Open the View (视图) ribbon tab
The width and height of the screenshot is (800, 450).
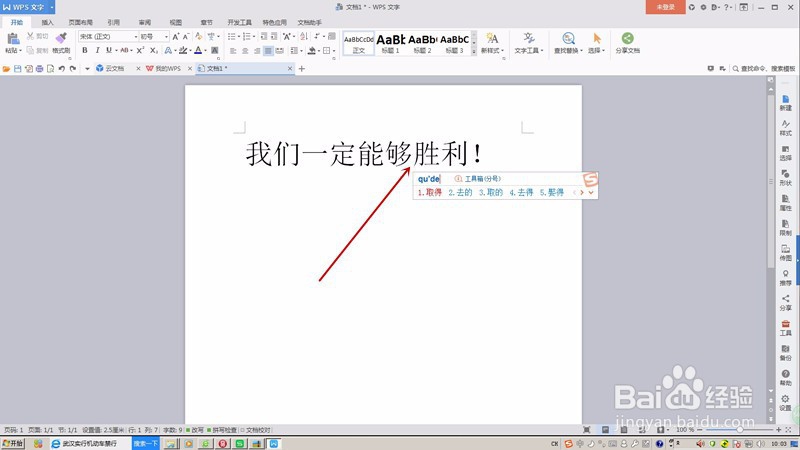[x=176, y=22]
